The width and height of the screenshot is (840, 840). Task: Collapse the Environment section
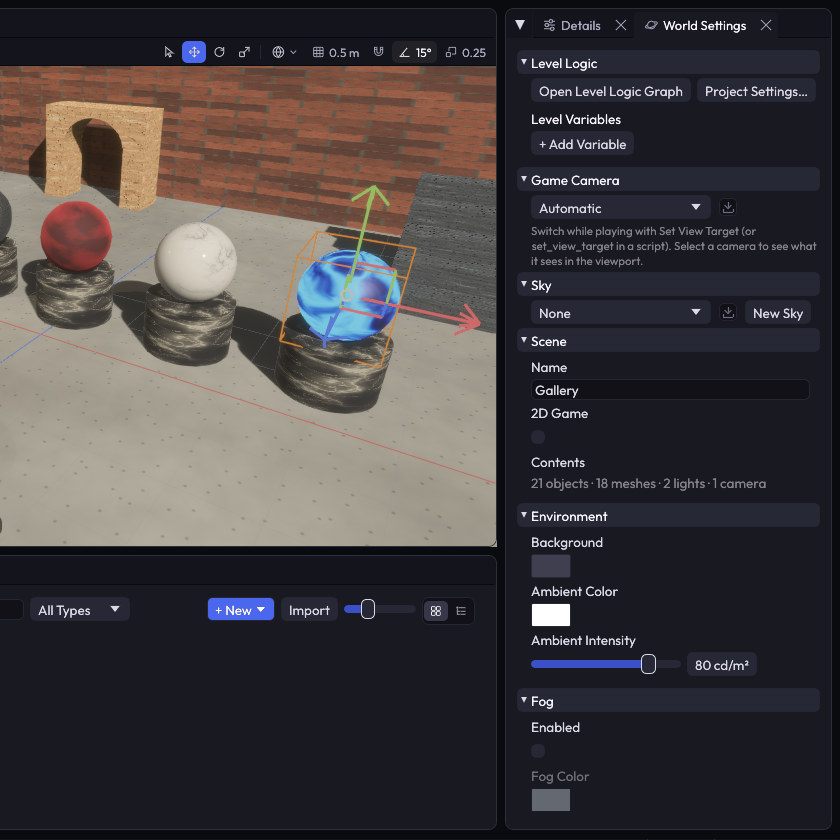click(x=668, y=516)
